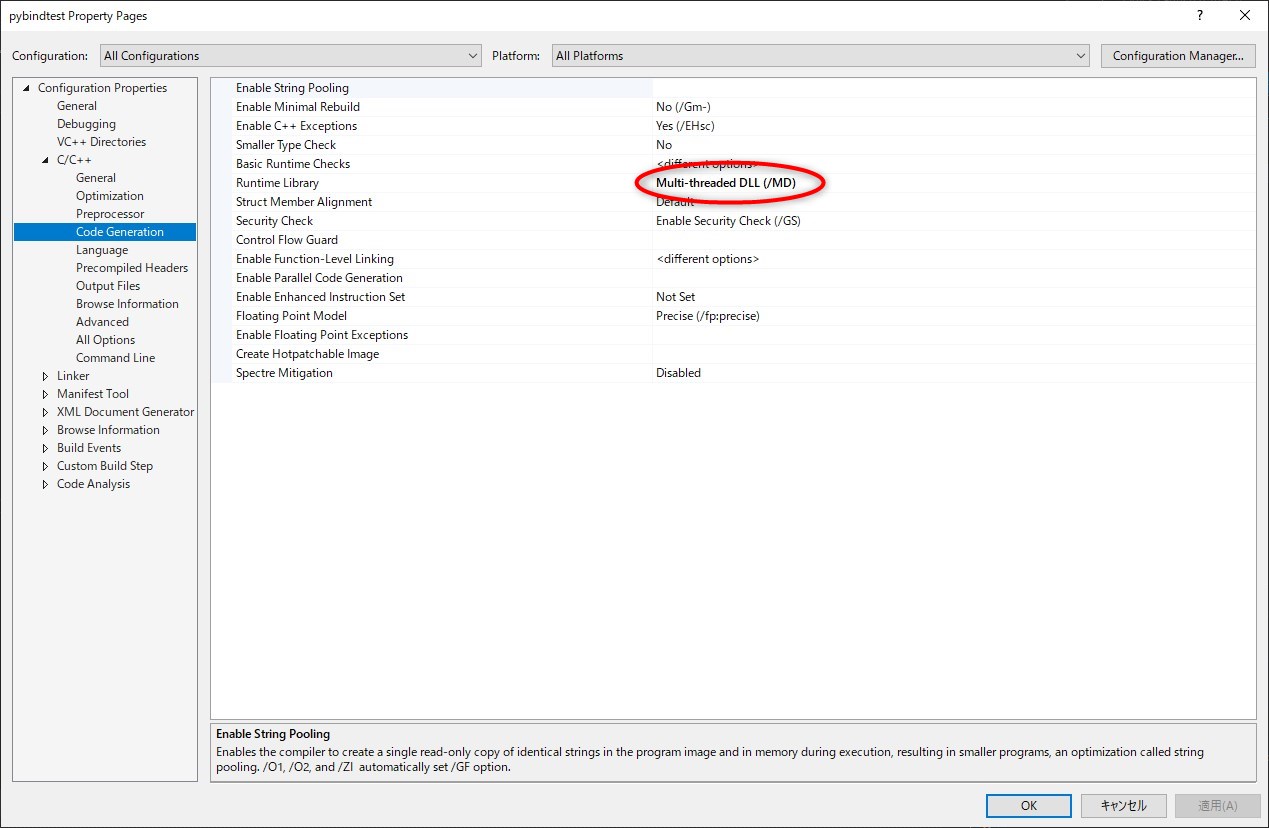Screen dimensions: 1269x828
Task: Click the Not Set value cell
Action: pos(954,297)
